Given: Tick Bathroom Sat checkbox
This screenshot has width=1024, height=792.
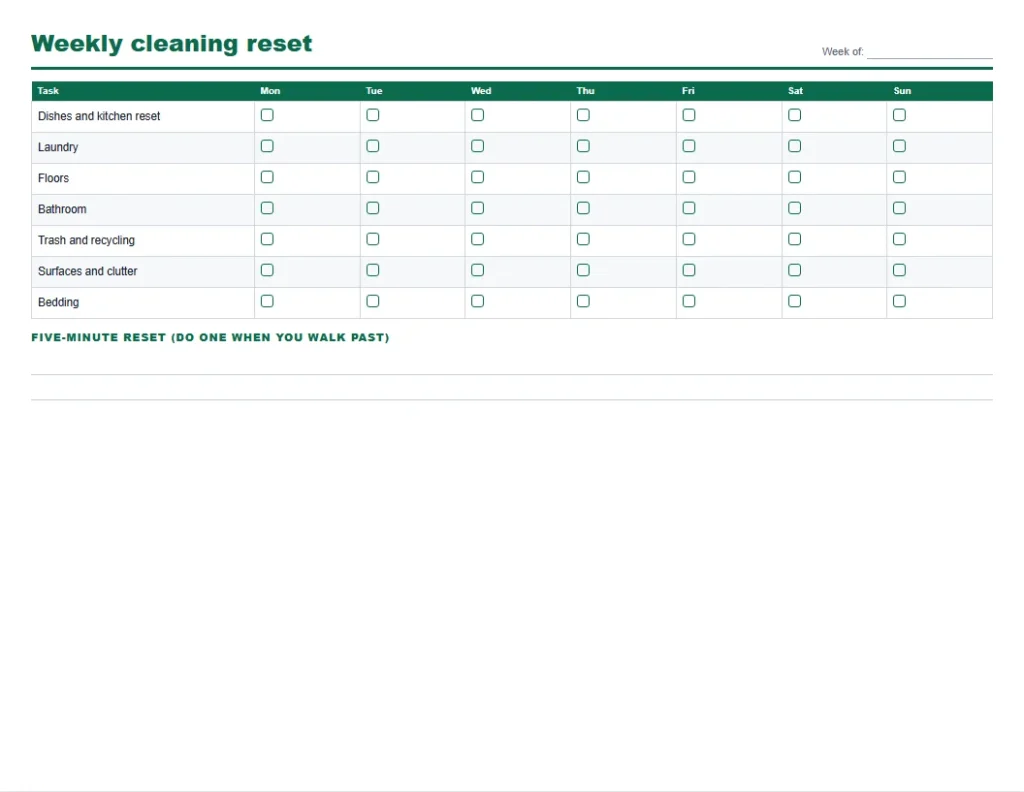Looking at the screenshot, I should [794, 208].
